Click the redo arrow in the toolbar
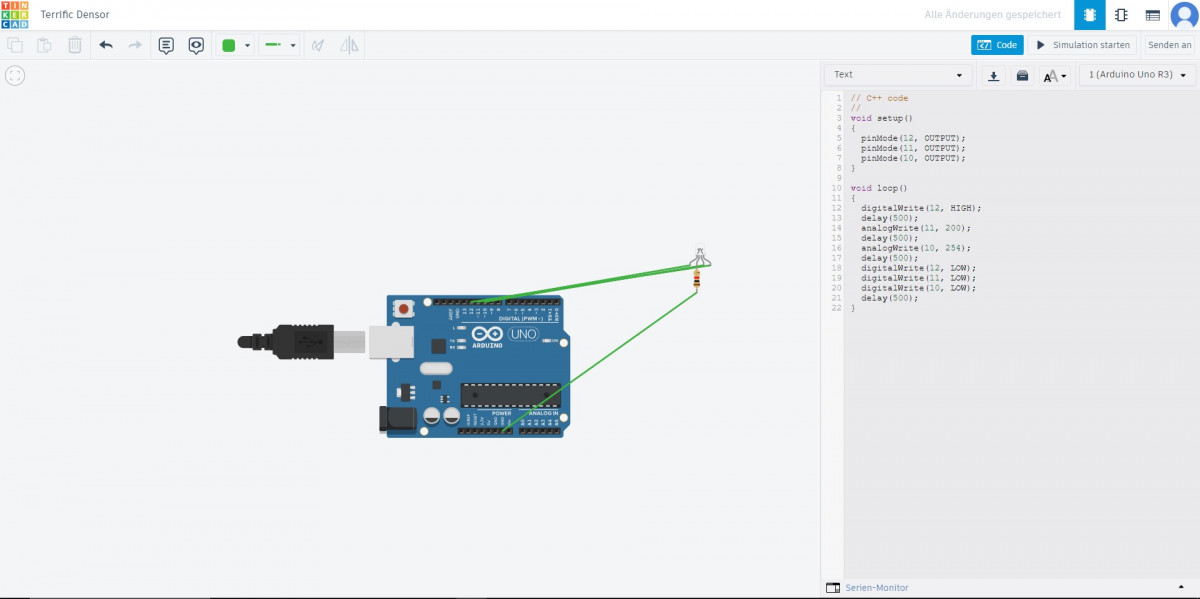The height and width of the screenshot is (599, 1200). [135, 45]
